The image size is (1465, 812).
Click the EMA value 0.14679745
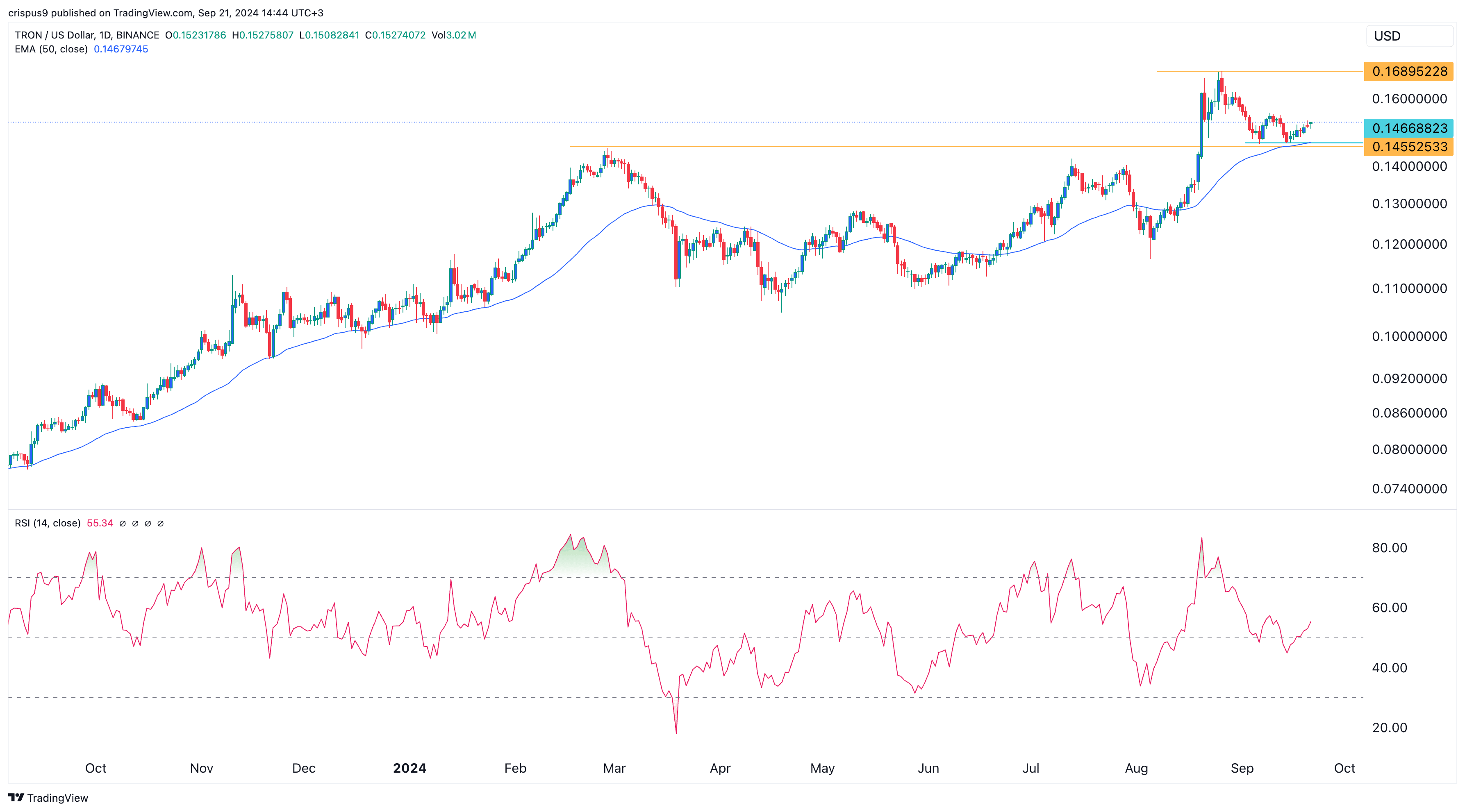(x=121, y=49)
